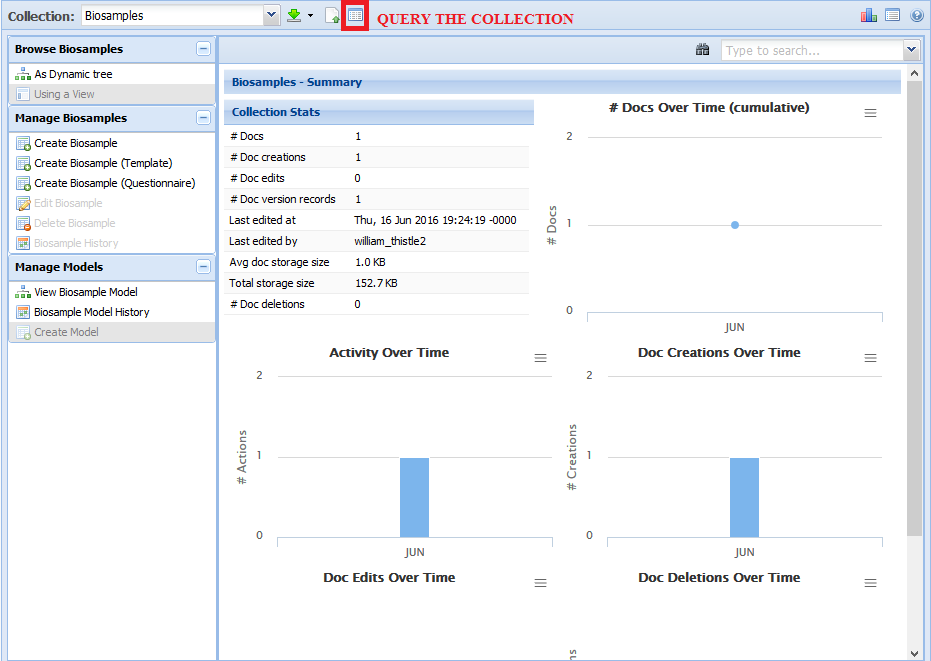Image resolution: width=931 pixels, height=661 pixels.
Task: Open the bar chart statistics icon
Action: tap(868, 15)
